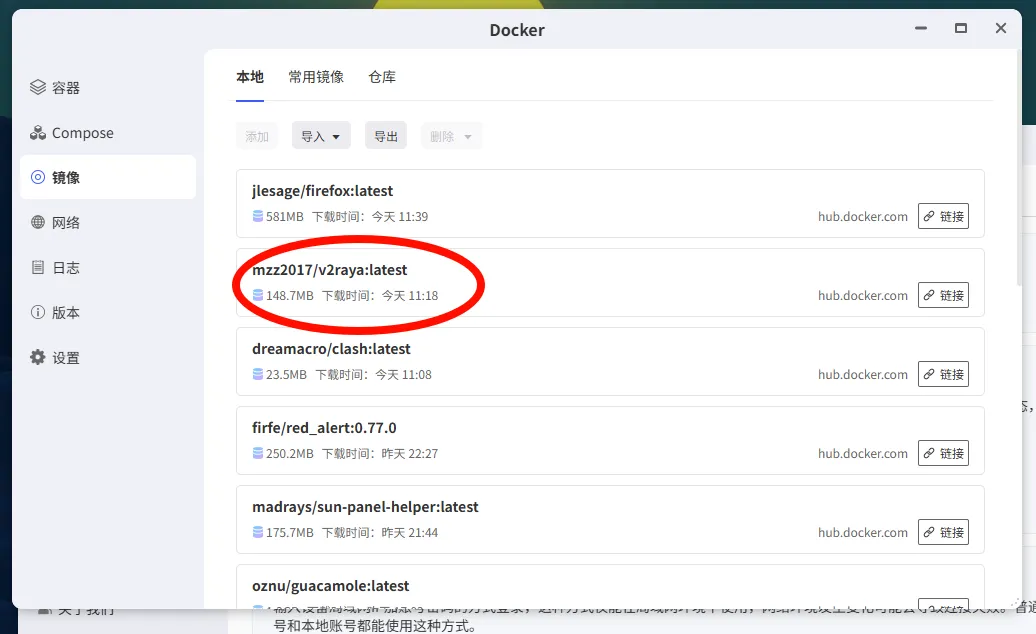Switch to the 仓库 registry tab
The height and width of the screenshot is (634, 1036).
(382, 77)
